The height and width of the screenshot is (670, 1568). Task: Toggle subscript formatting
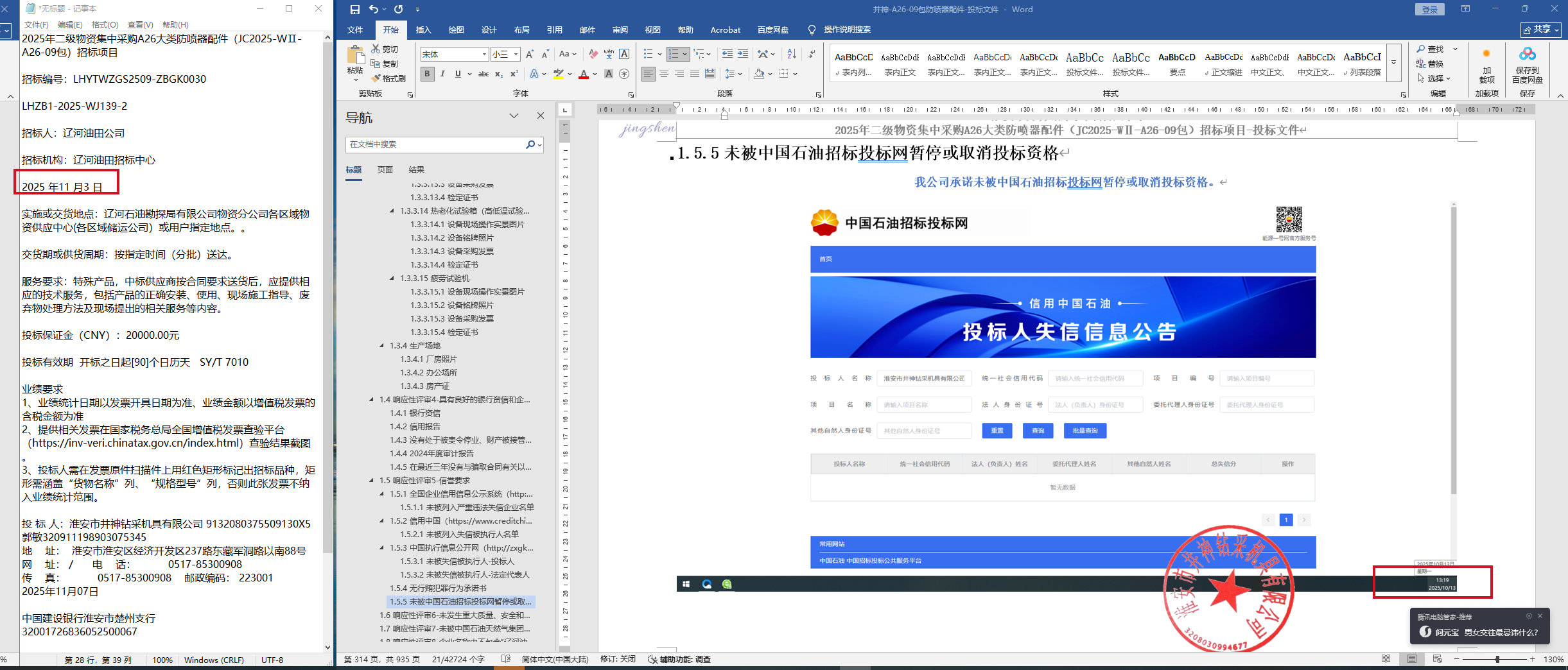click(499, 74)
